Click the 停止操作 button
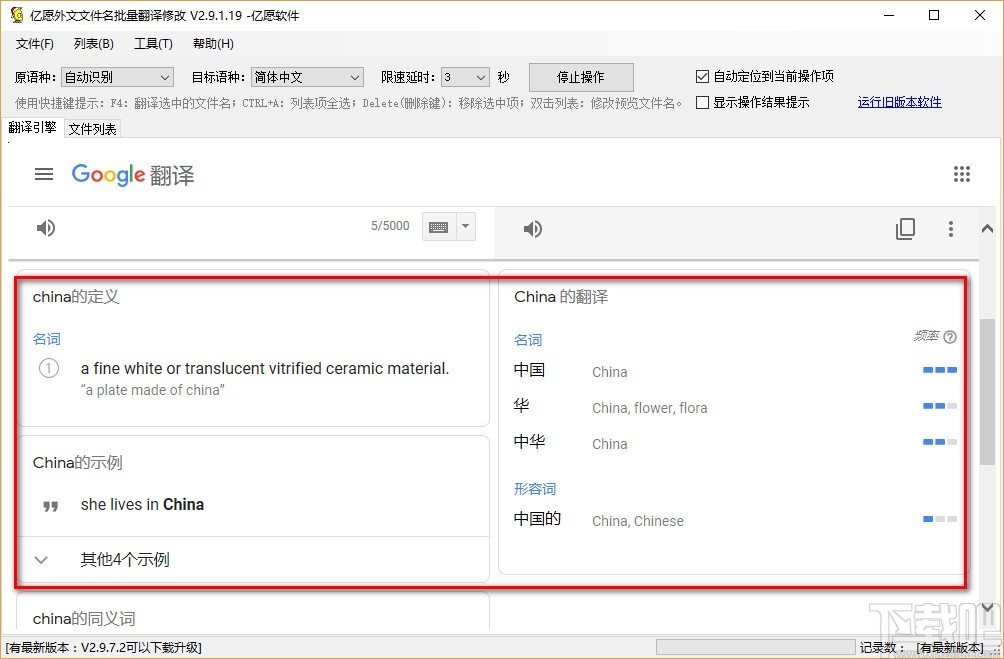The image size is (1004, 659). pyautogui.click(x=581, y=77)
